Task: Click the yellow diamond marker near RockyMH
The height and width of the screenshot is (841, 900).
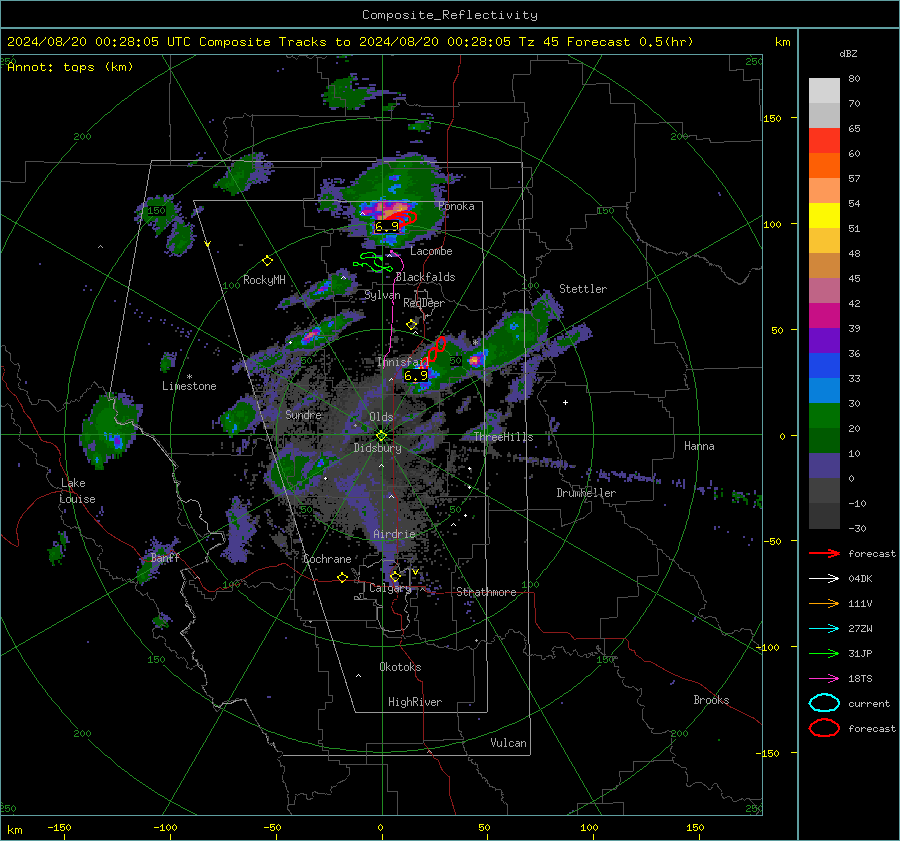Action: point(267,261)
